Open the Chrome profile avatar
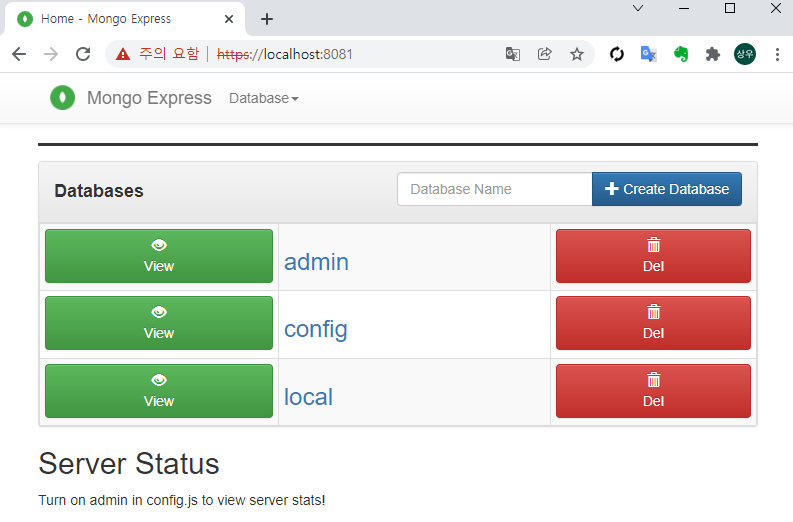 744,54
